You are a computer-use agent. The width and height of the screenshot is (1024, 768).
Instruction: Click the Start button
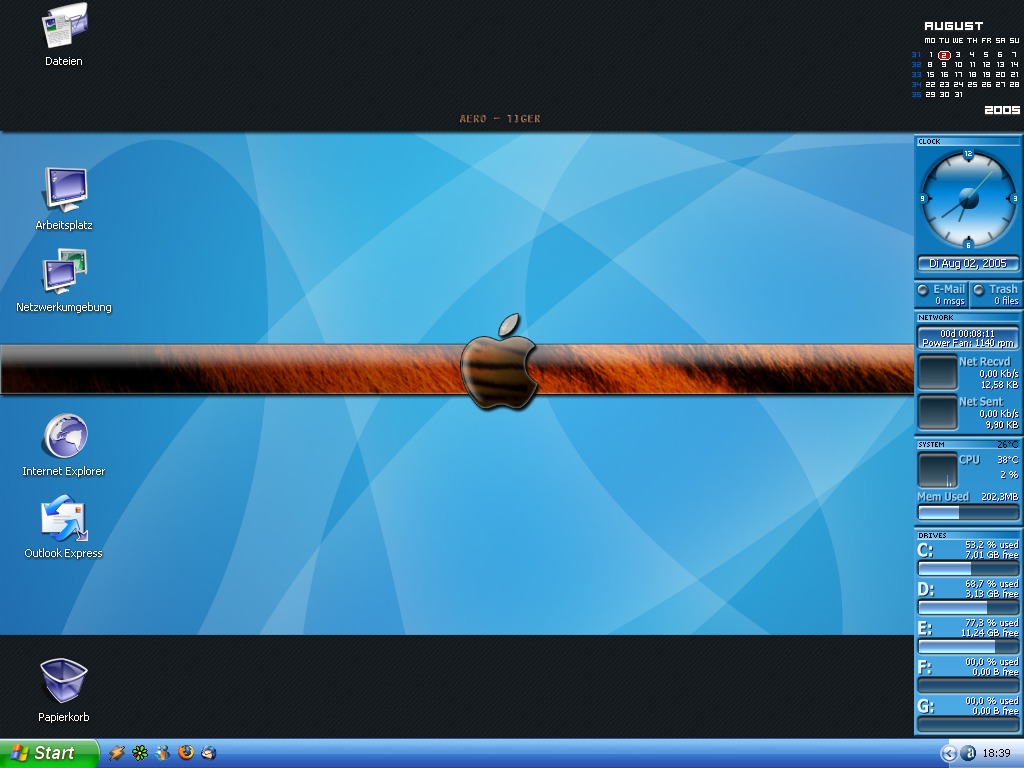(49, 753)
